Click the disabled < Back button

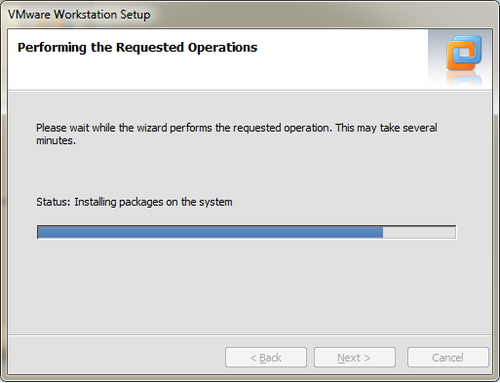coord(266,358)
